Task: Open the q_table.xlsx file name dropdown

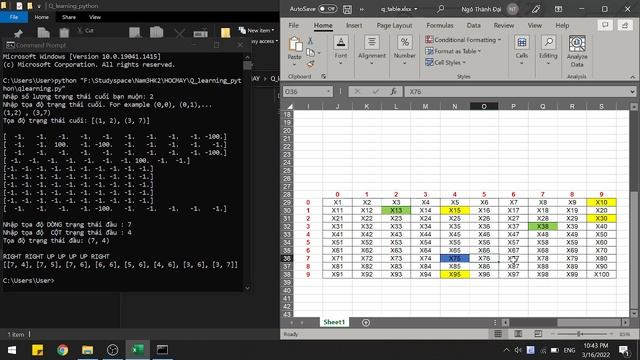Action: 399,9
